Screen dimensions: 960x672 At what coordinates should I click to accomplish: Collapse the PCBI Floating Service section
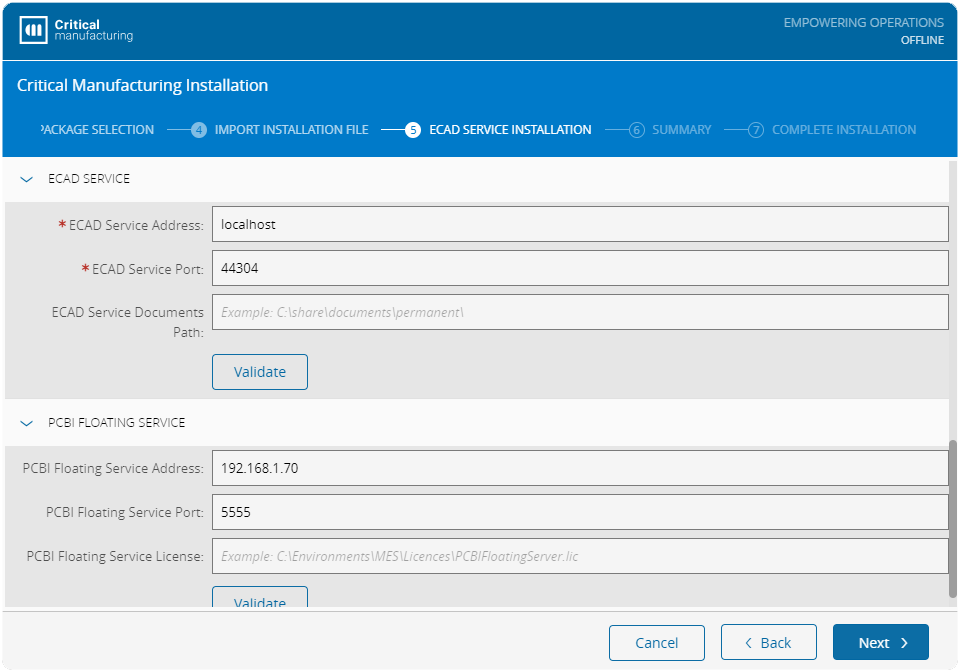click(27, 423)
